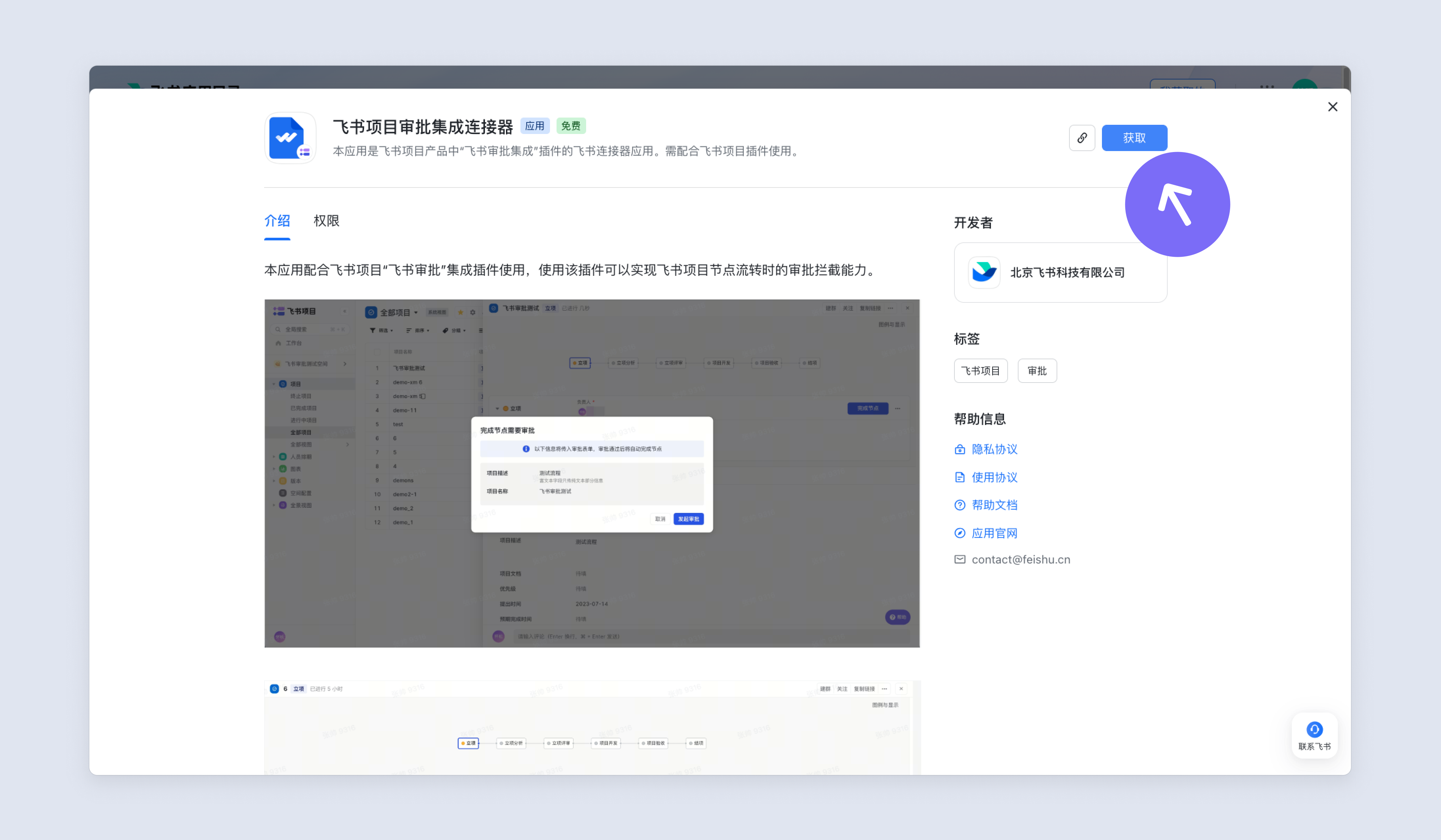The height and width of the screenshot is (840, 1441).
Task: Copy the app link via chain icon
Action: (1082, 138)
